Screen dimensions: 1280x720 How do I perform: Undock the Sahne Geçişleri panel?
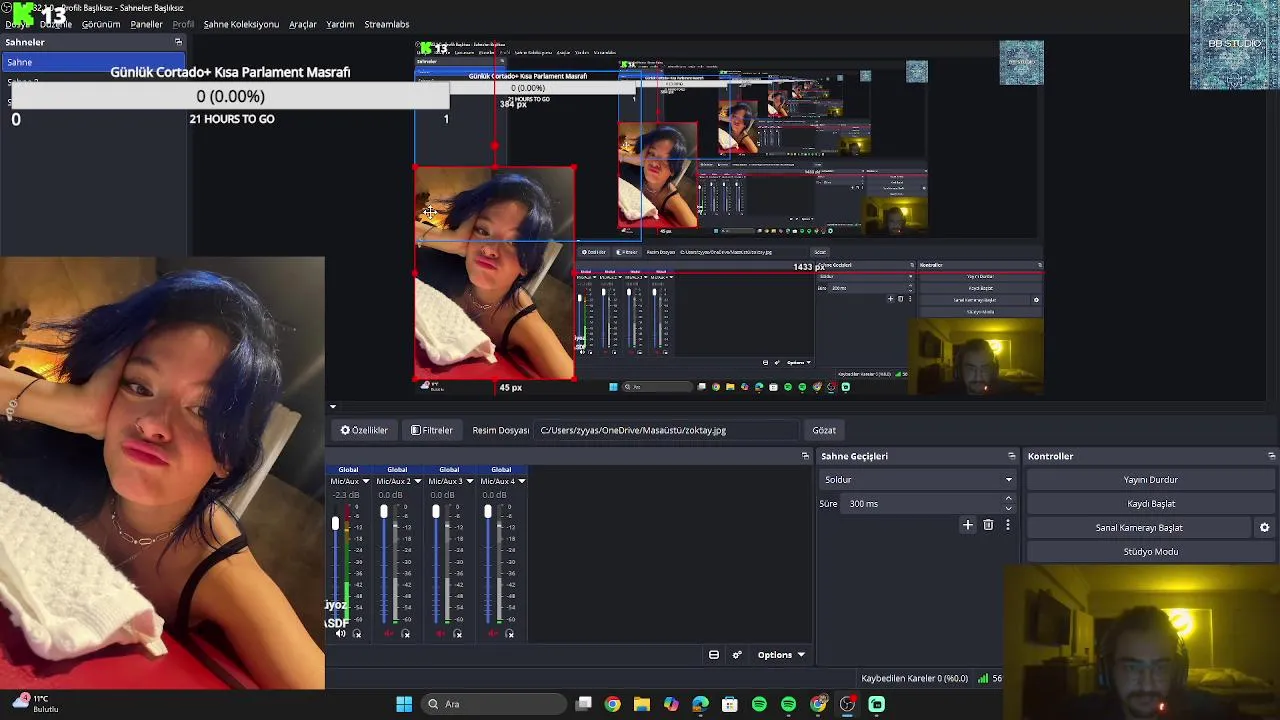1011,456
